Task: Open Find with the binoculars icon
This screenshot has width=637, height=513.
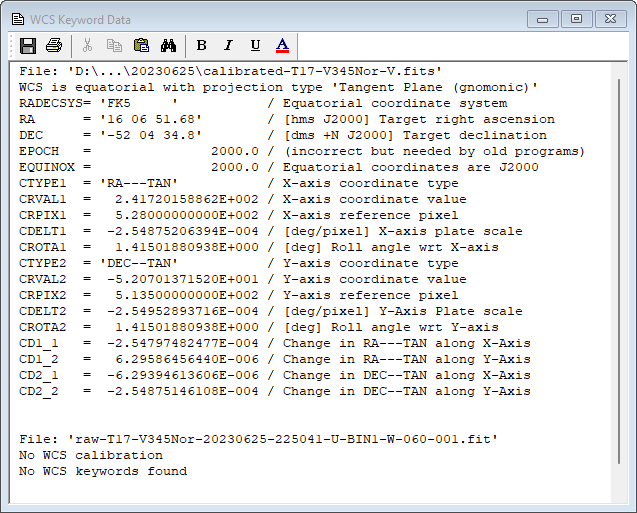Action: 168,45
